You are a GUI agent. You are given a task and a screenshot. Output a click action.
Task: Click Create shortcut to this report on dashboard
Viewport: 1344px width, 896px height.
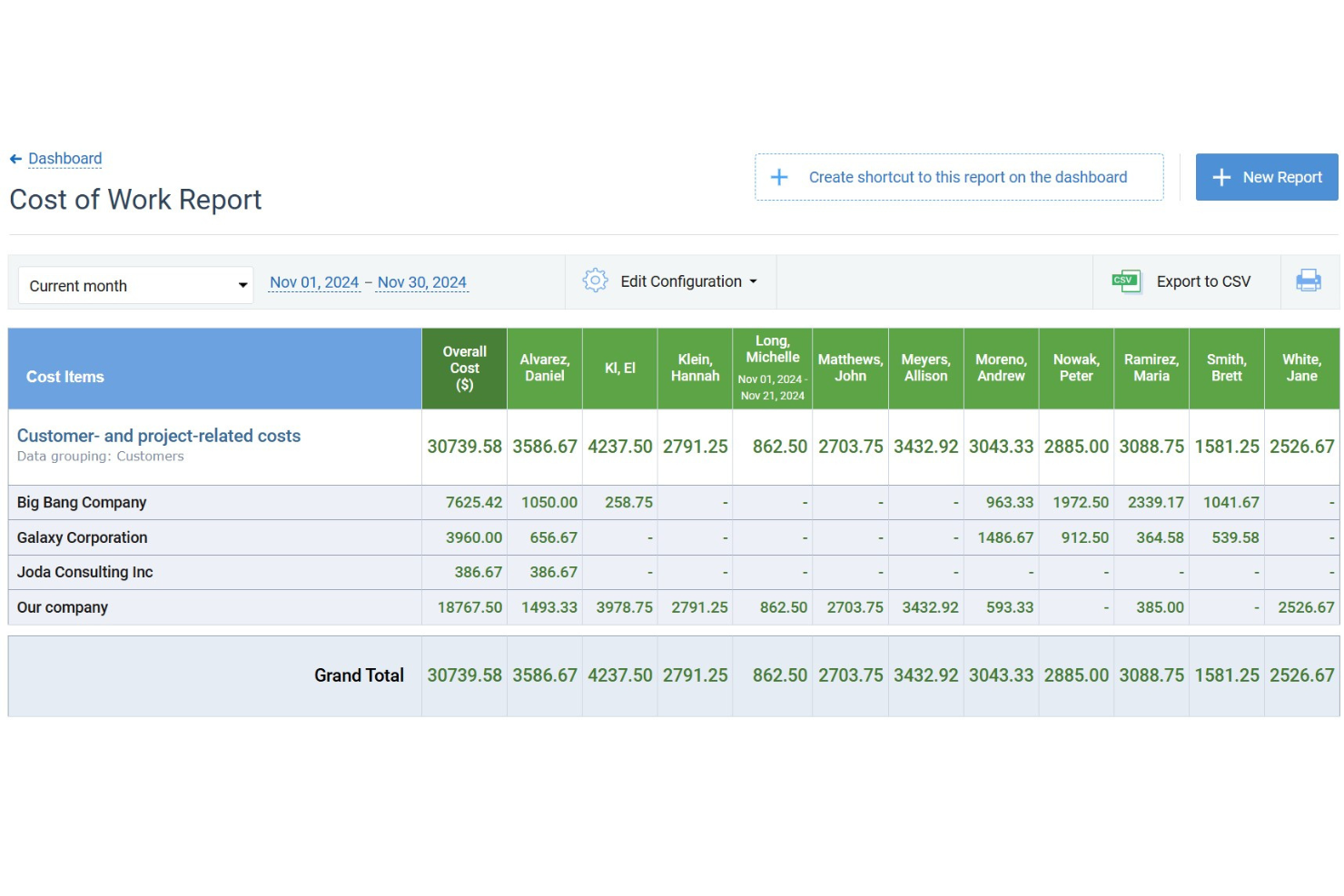pyautogui.click(x=966, y=177)
